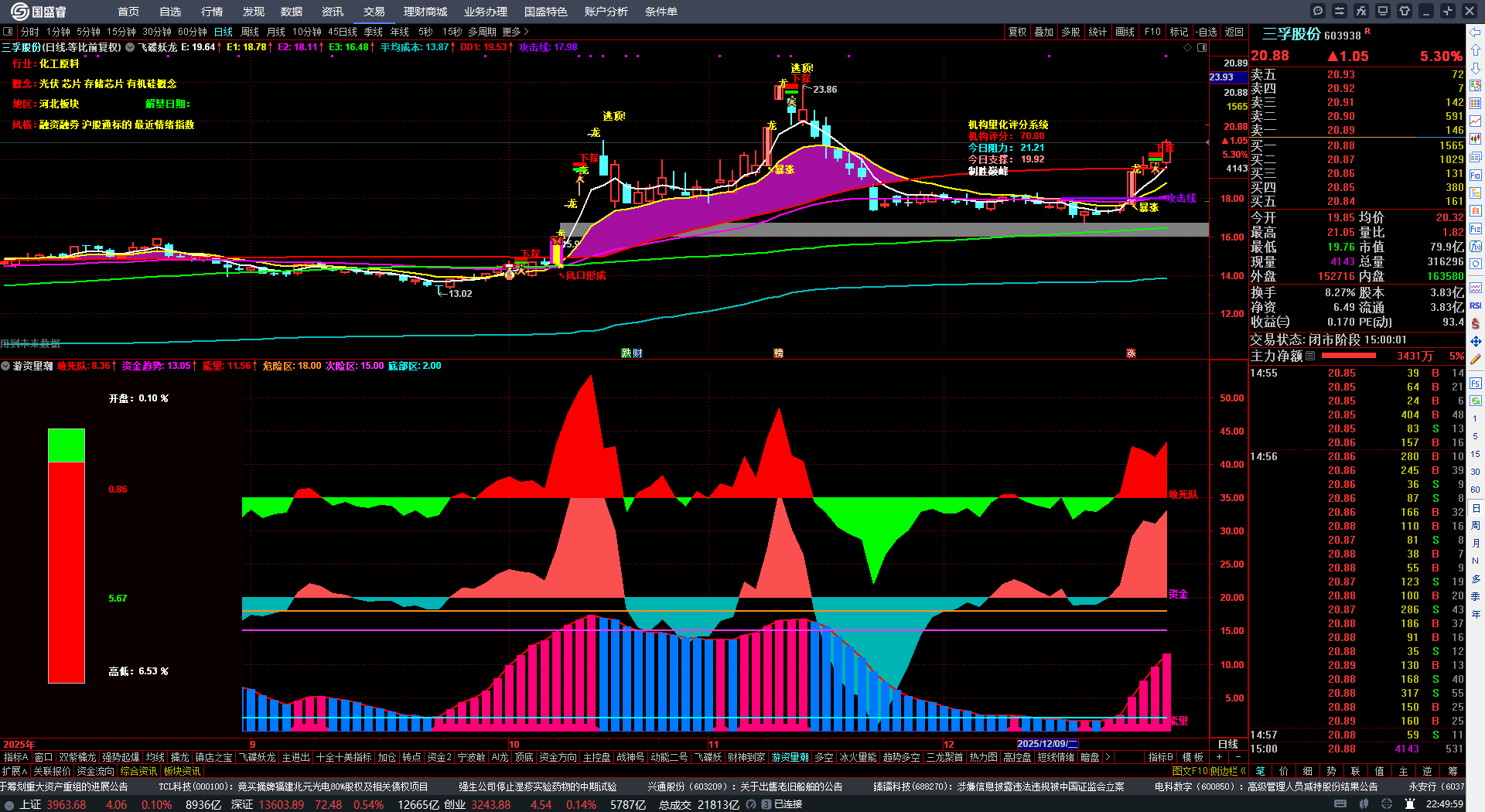The image size is (1485, 812).
Task: Remove stock via -自选 button
Action: [1207, 32]
